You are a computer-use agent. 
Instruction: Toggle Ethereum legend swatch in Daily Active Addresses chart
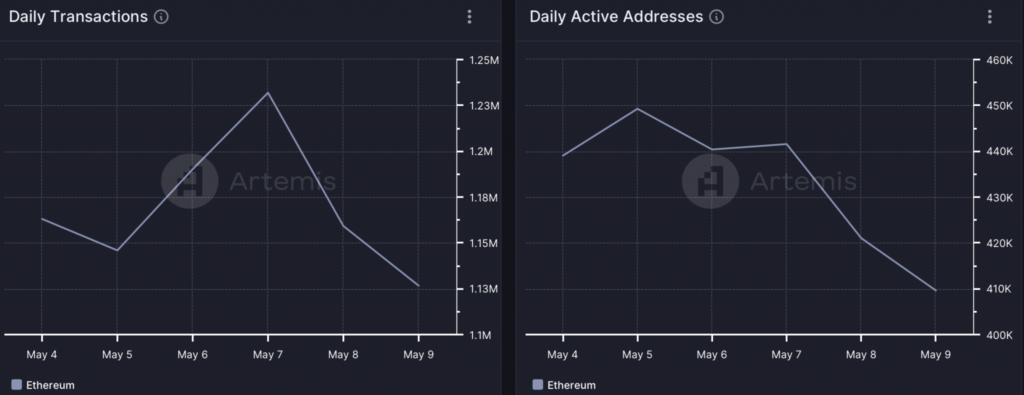coord(537,385)
